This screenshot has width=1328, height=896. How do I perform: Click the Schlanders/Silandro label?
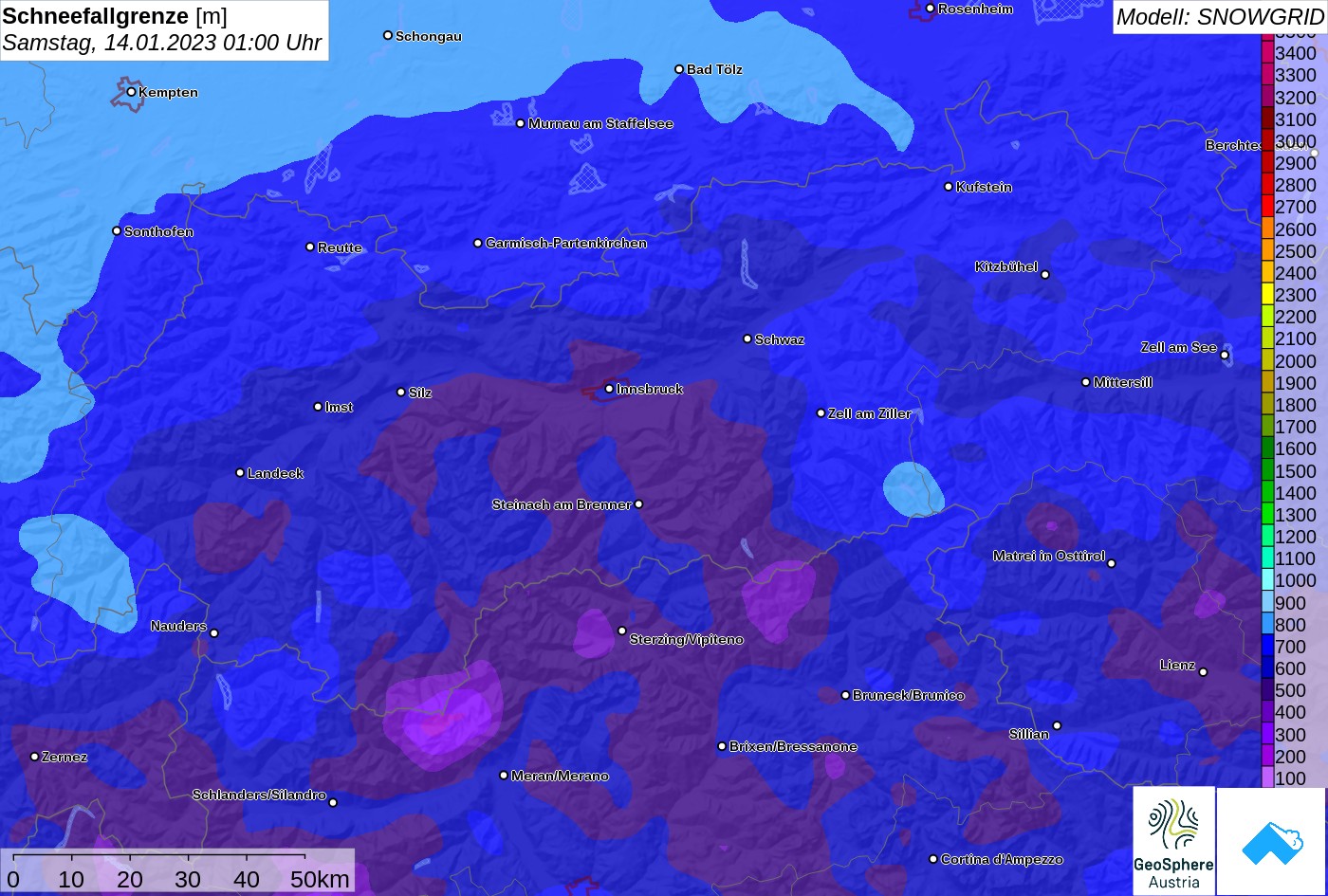(259, 795)
